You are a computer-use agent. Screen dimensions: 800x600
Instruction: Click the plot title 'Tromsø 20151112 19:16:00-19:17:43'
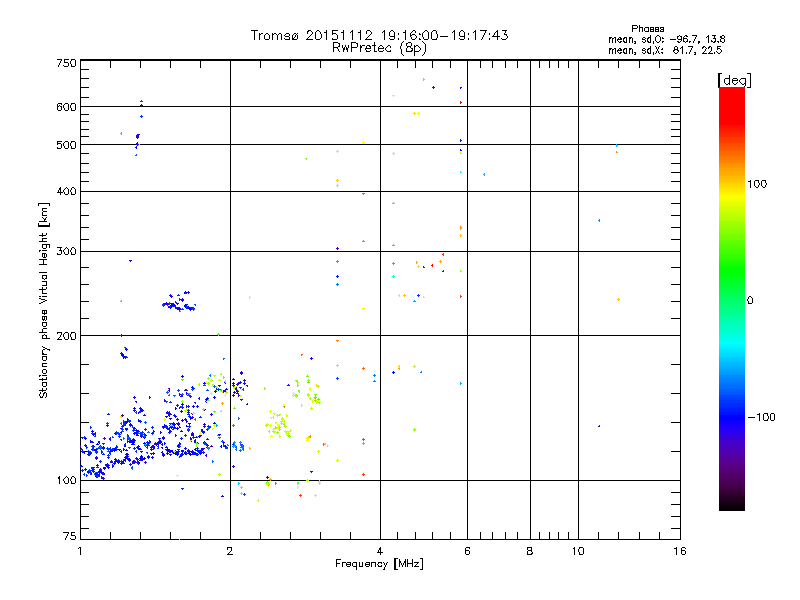[x=379, y=35]
